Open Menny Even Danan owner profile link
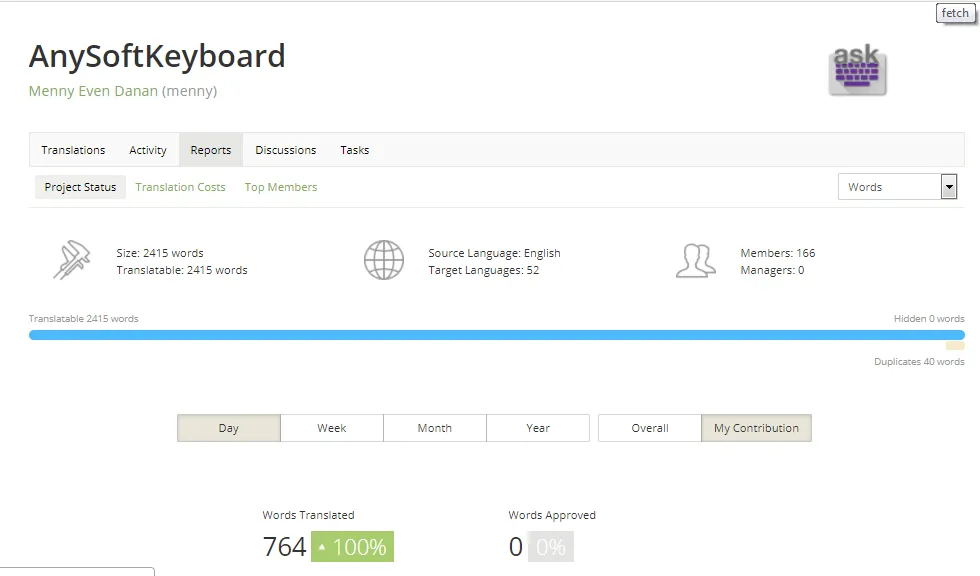The image size is (980, 576). click(x=93, y=91)
